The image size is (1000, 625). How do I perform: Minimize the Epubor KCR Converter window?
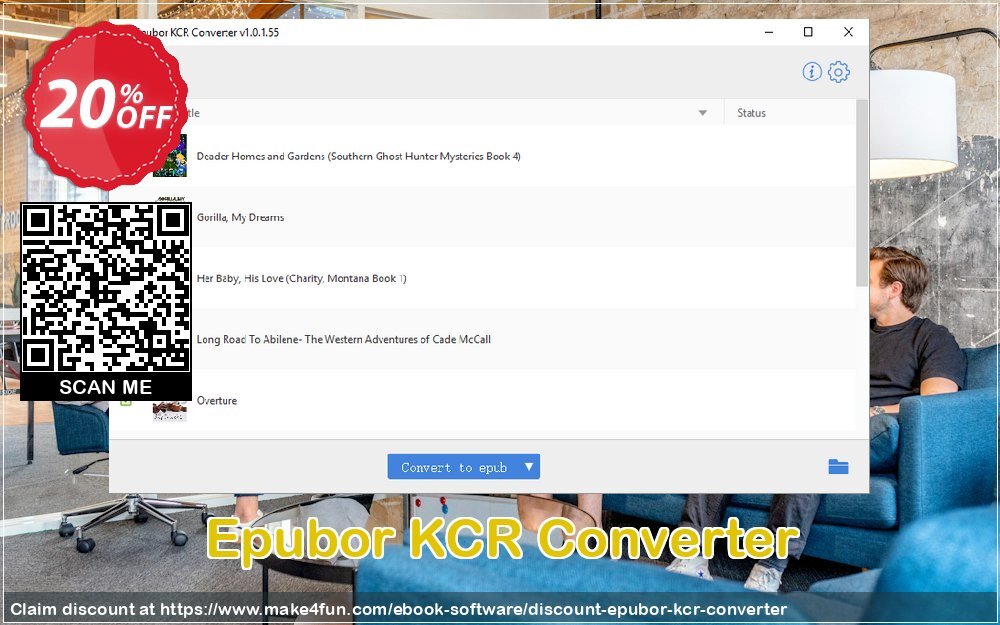[x=769, y=32]
